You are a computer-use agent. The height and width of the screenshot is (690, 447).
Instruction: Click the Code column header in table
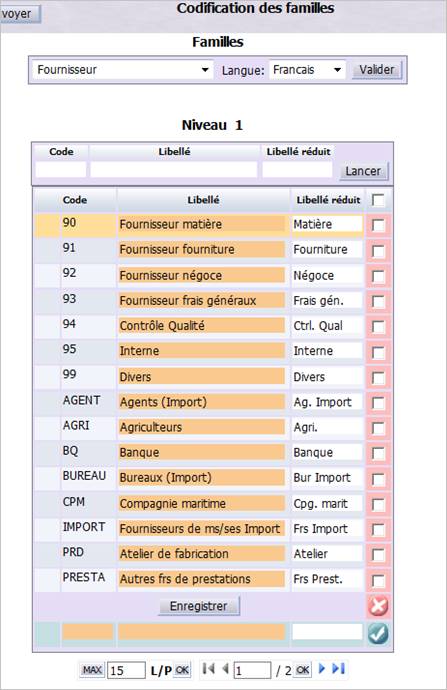(75, 200)
